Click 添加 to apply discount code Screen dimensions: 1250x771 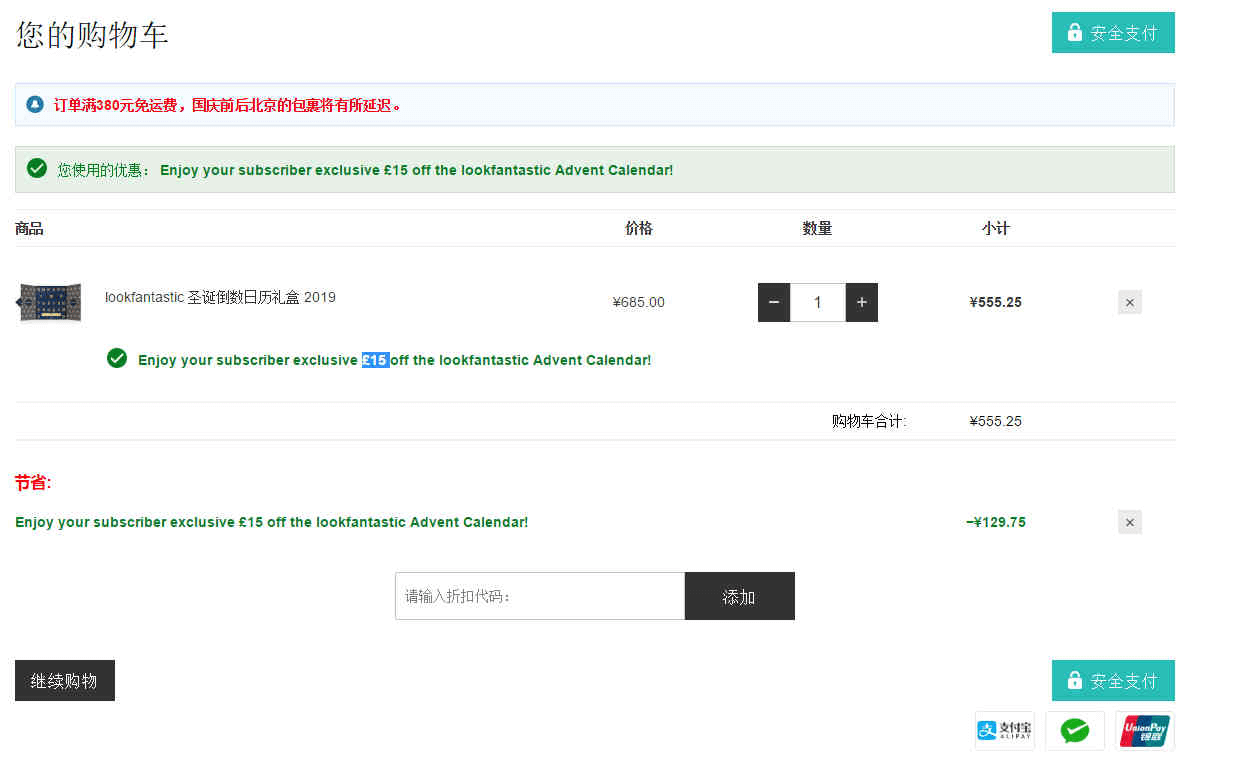(739, 596)
